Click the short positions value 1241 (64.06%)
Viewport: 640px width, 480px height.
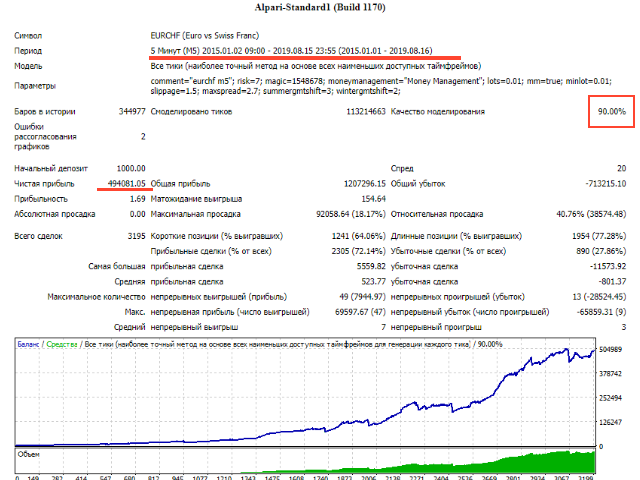point(359,236)
